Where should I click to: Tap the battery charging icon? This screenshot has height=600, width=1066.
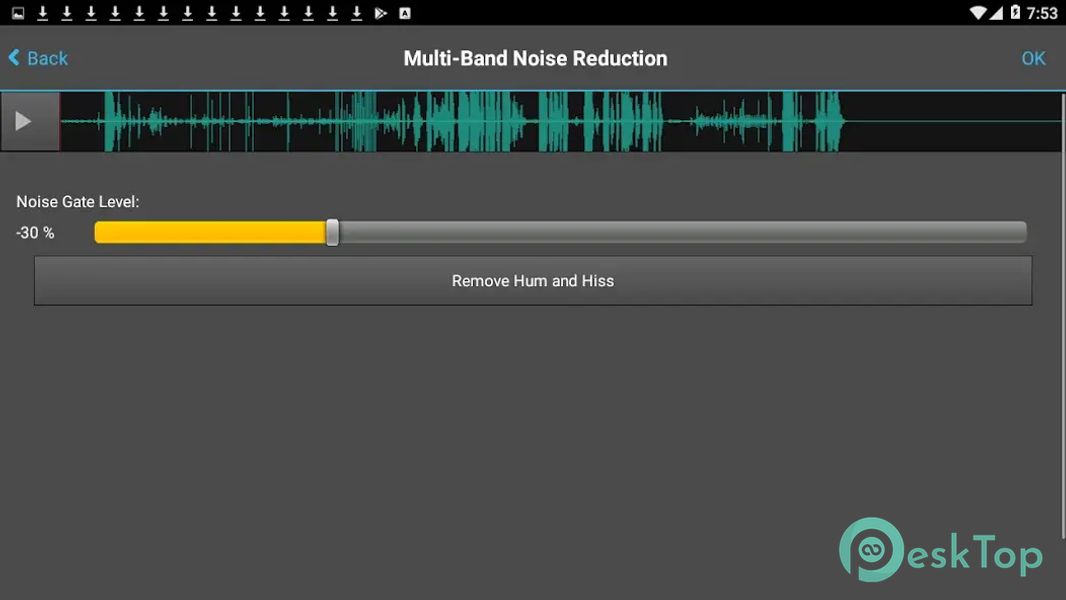pos(1015,12)
